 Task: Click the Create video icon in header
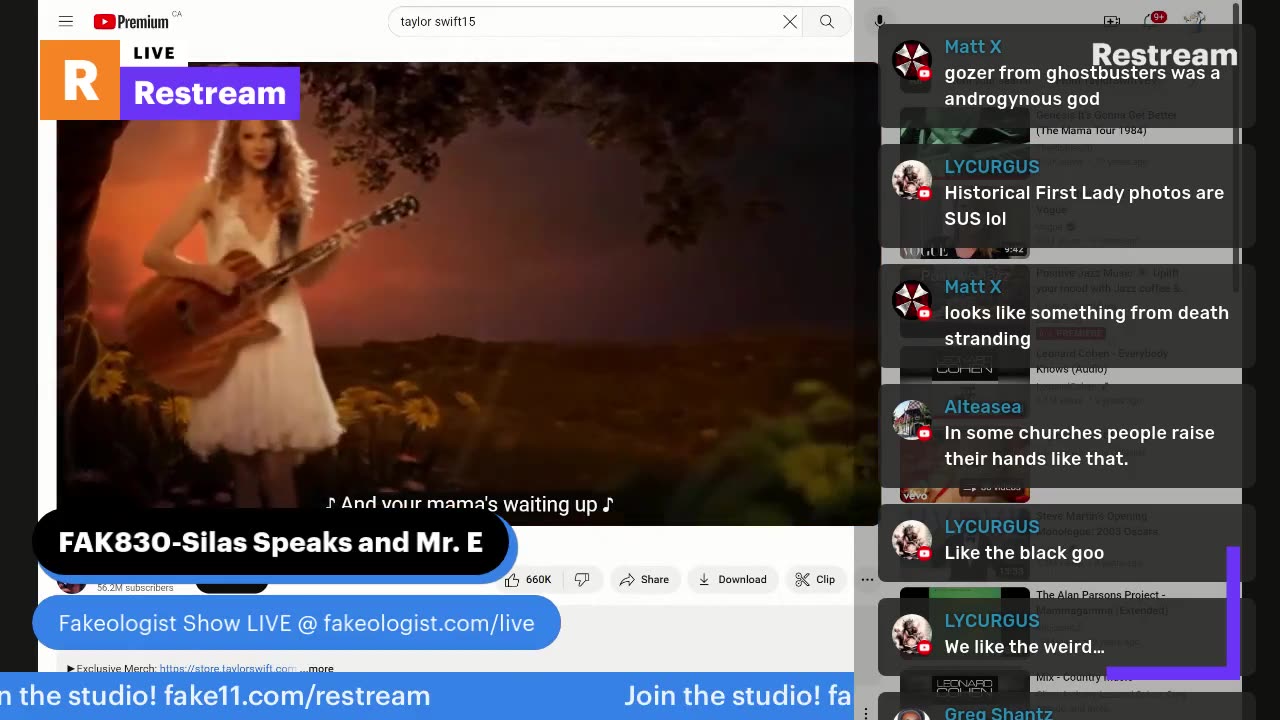[1112, 21]
